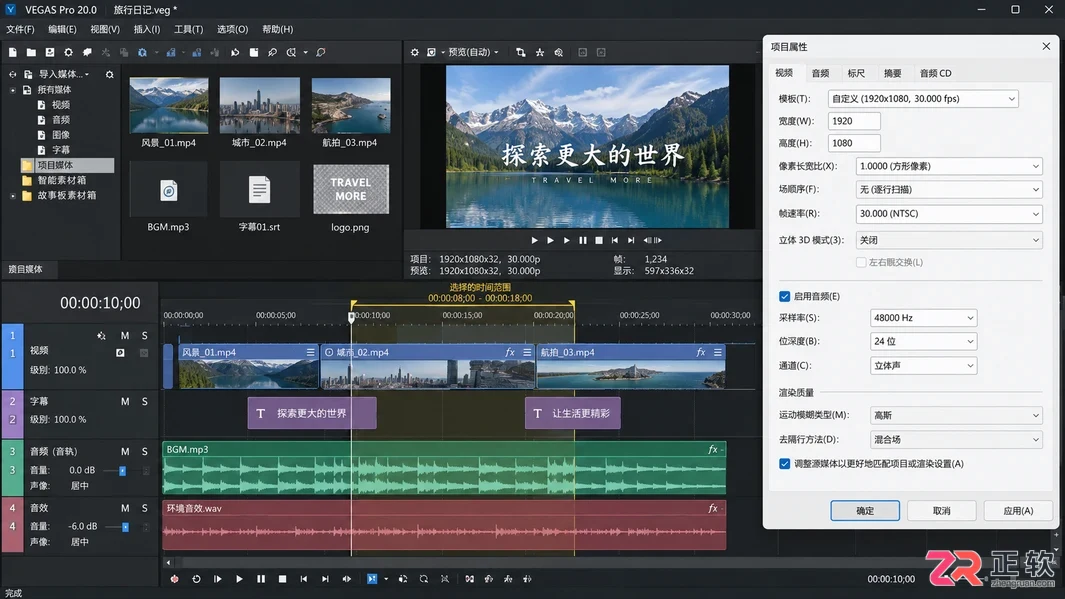Click the 宽度 width input field

tap(854, 121)
